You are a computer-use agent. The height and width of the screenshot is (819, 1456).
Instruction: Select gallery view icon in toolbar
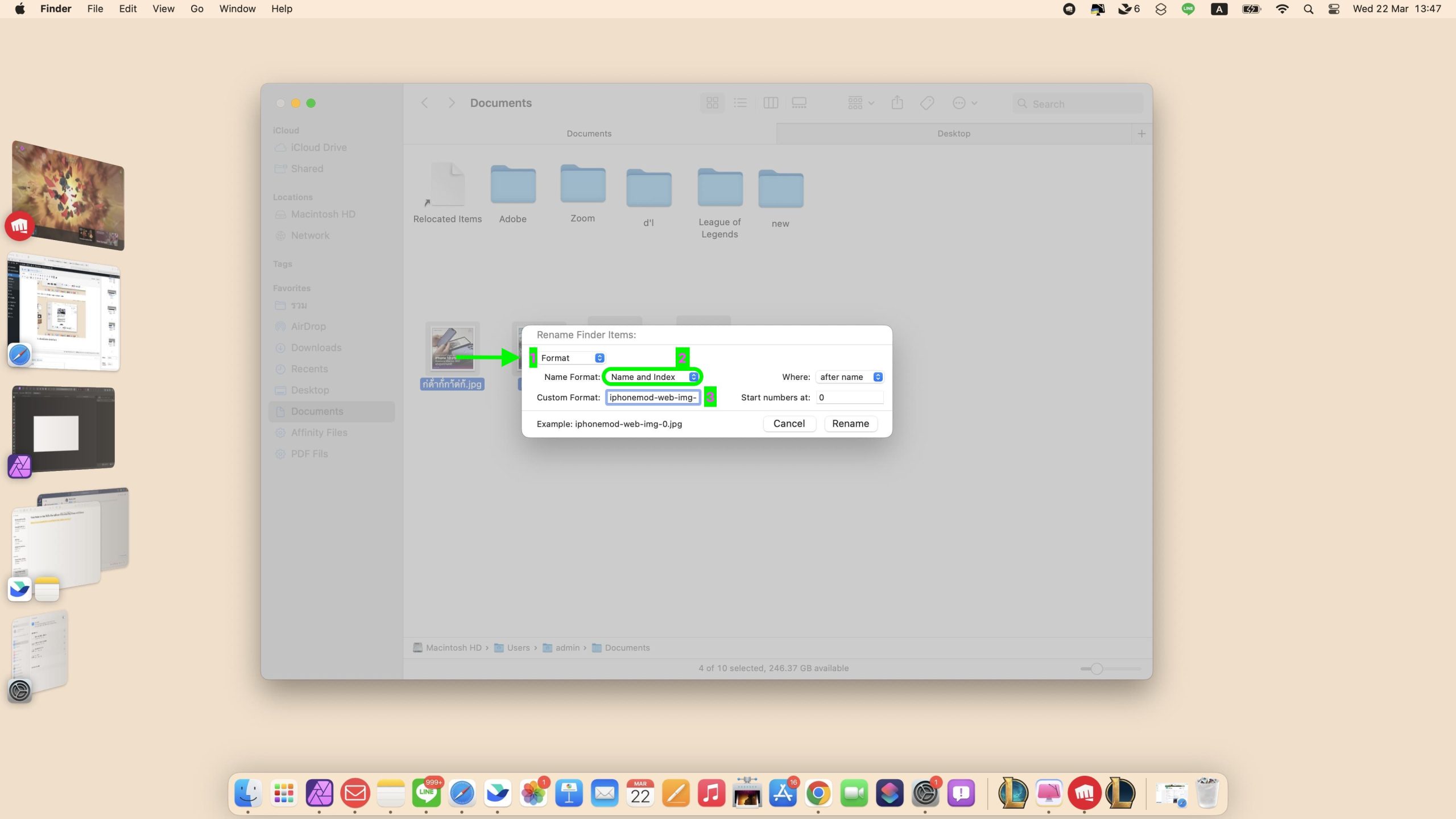[799, 103]
